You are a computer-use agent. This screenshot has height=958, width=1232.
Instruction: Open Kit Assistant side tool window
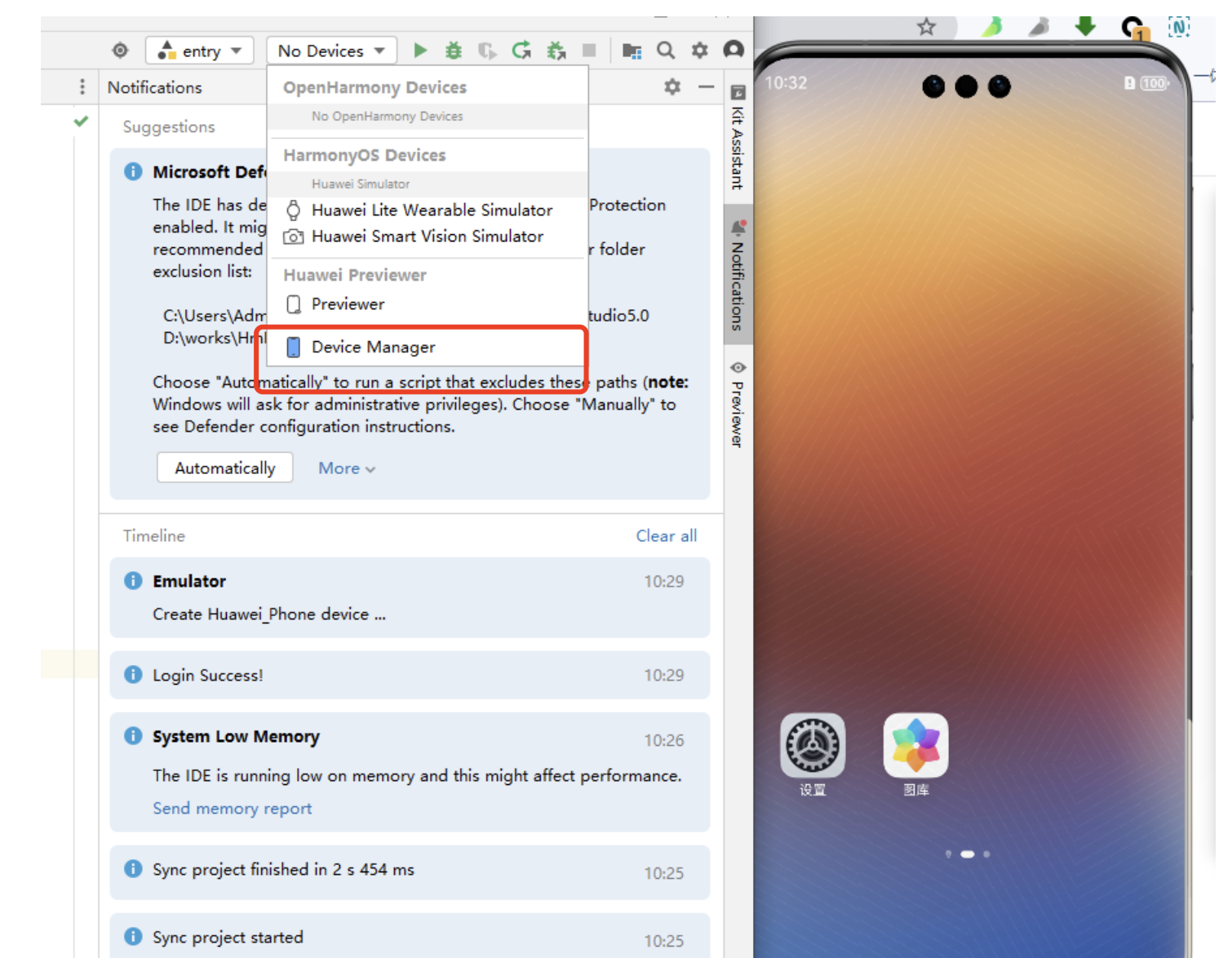738,137
